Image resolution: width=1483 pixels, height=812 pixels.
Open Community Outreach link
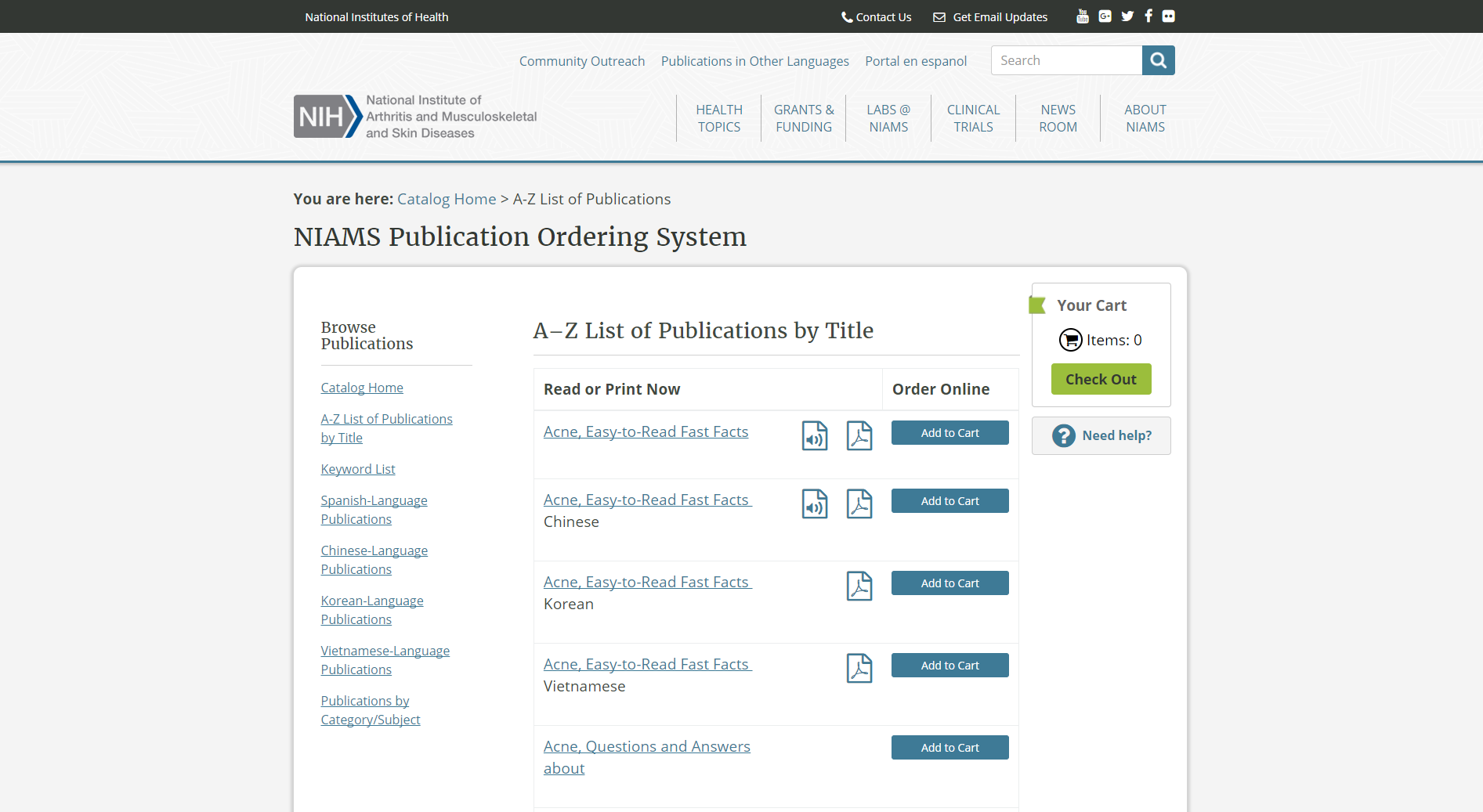582,61
